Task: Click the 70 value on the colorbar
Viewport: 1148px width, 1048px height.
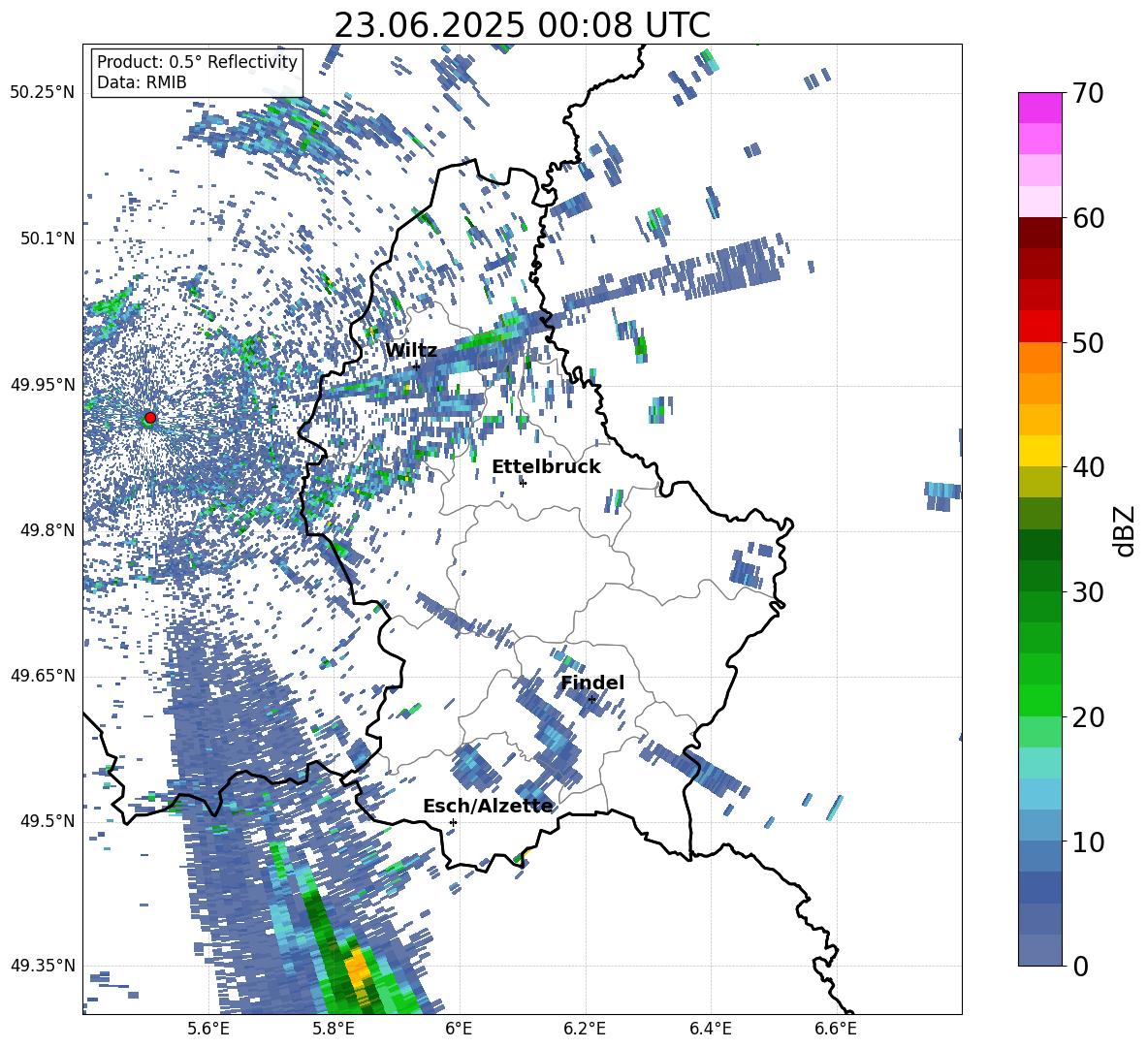Action: (1088, 93)
